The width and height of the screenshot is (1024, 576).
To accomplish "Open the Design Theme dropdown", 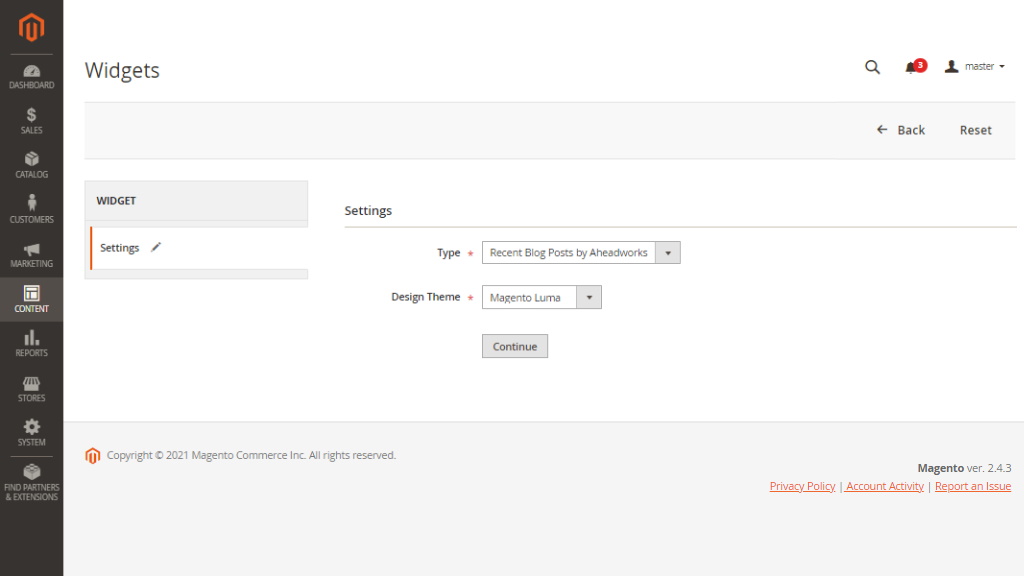I will [541, 297].
